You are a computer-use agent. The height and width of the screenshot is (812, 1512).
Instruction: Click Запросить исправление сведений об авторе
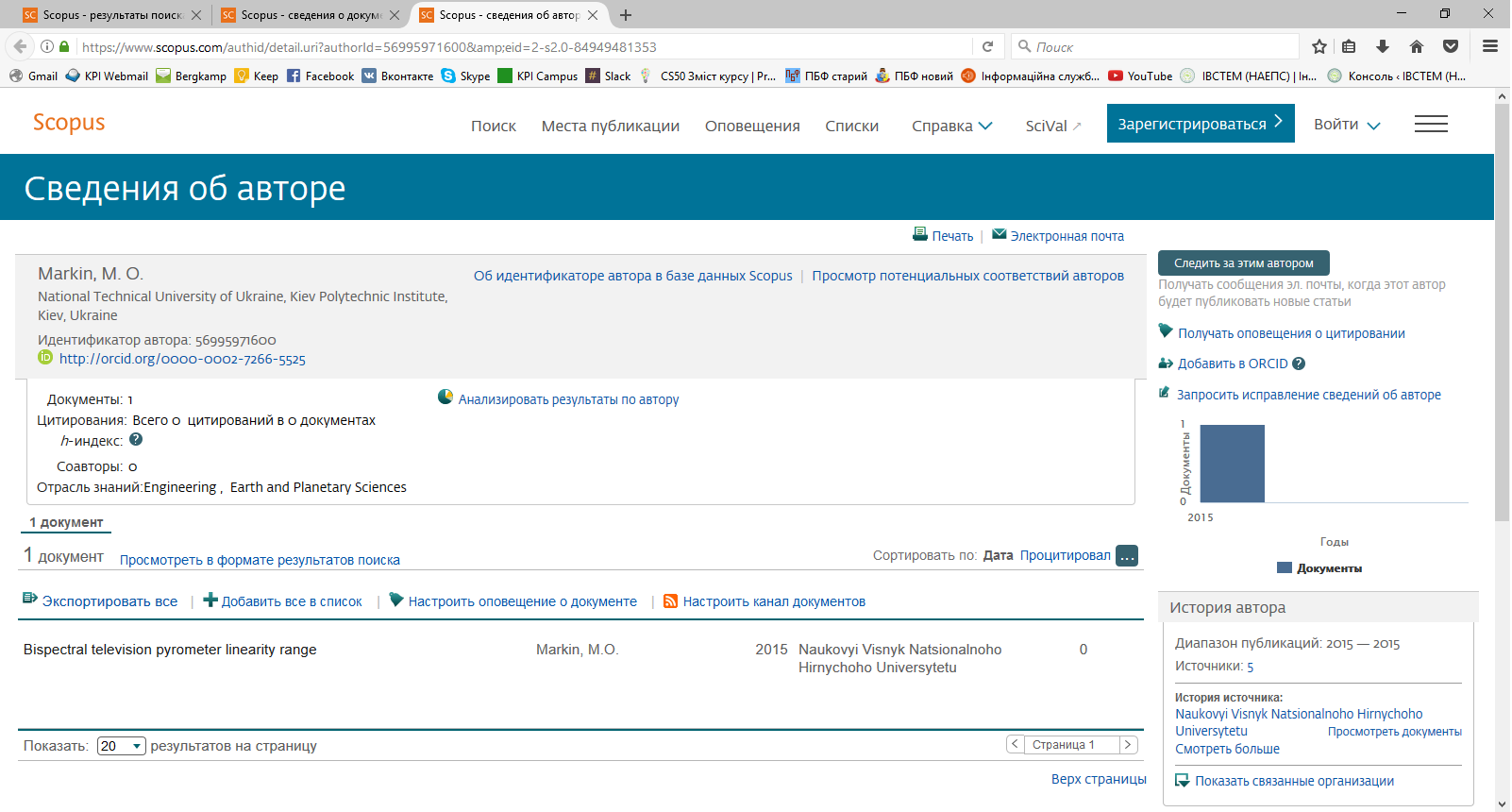point(1300,395)
